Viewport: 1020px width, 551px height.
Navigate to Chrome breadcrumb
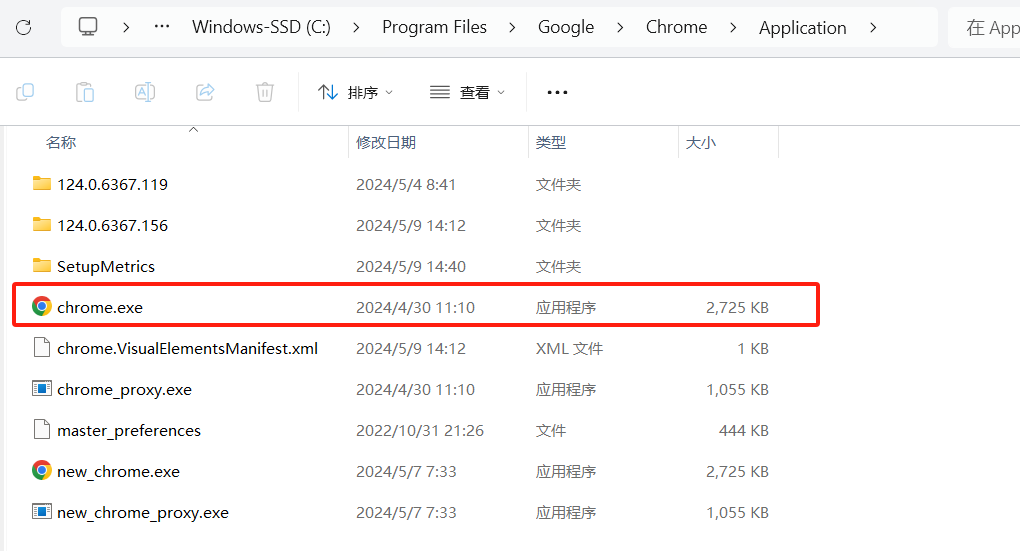click(676, 27)
